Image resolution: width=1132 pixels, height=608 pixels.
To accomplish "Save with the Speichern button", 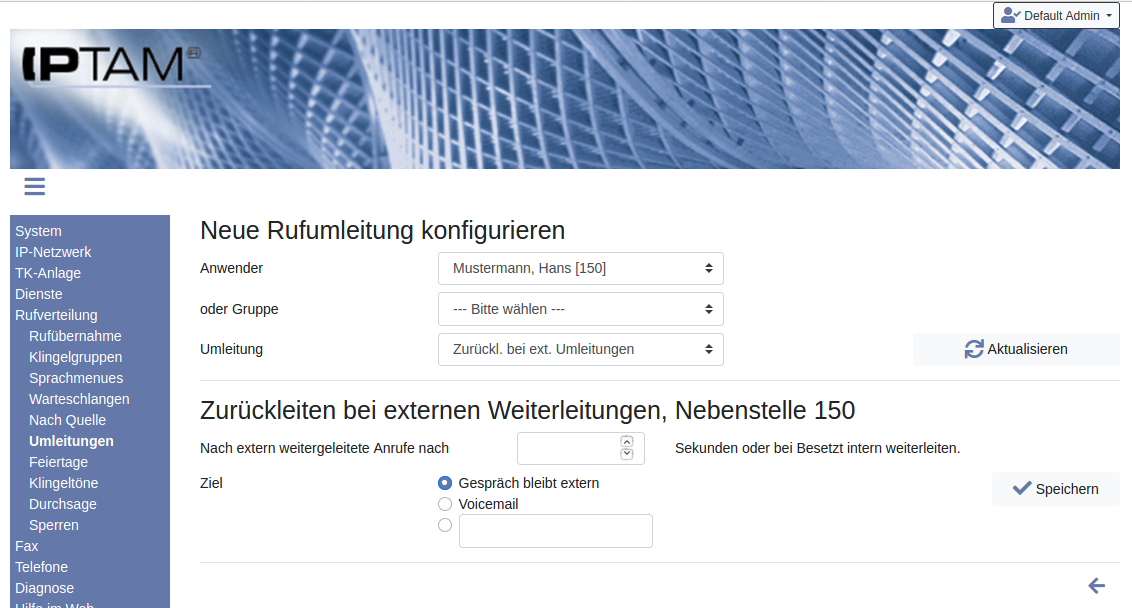I will pyautogui.click(x=1055, y=489).
